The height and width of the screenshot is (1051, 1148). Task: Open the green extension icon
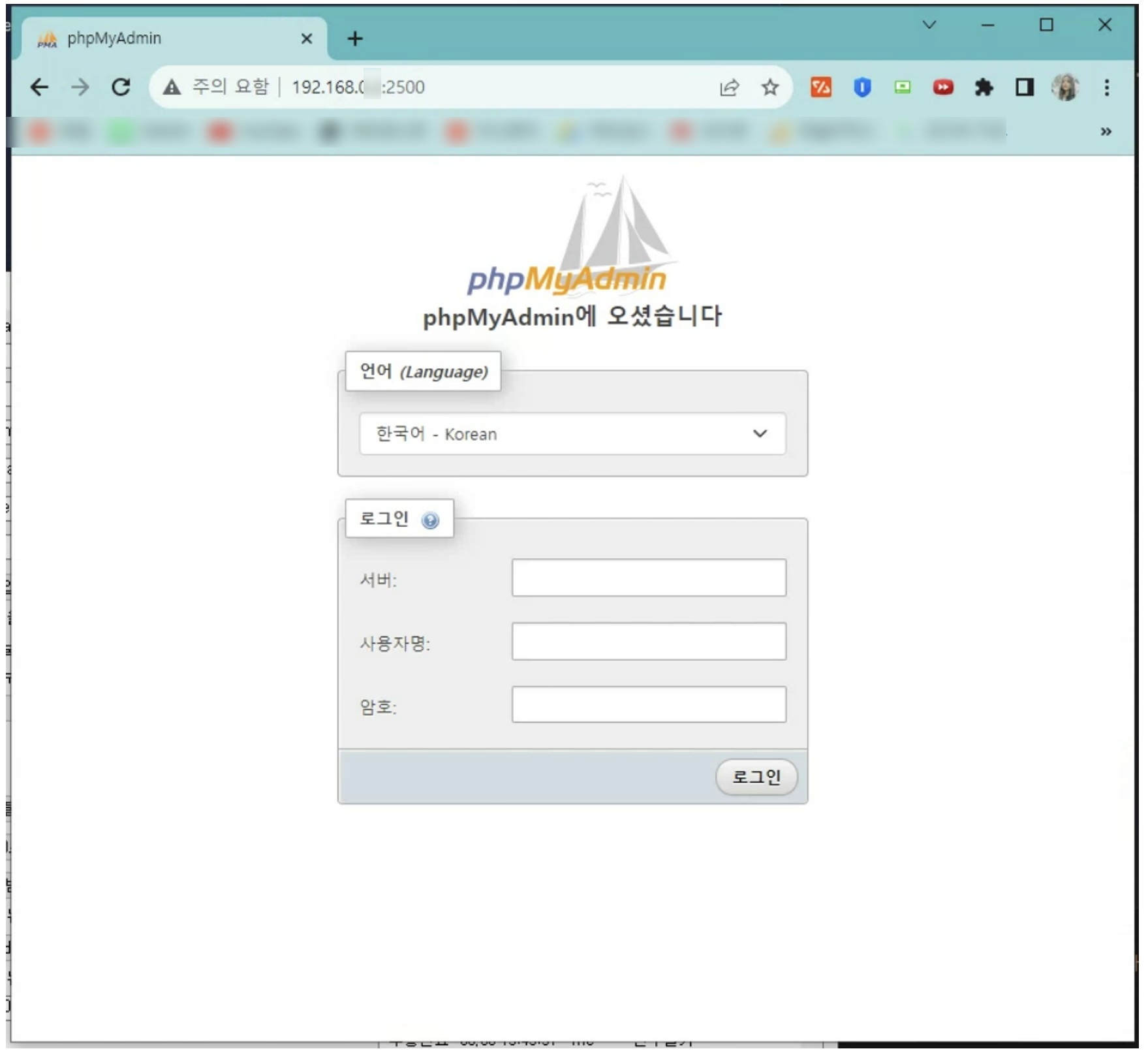coord(903,87)
